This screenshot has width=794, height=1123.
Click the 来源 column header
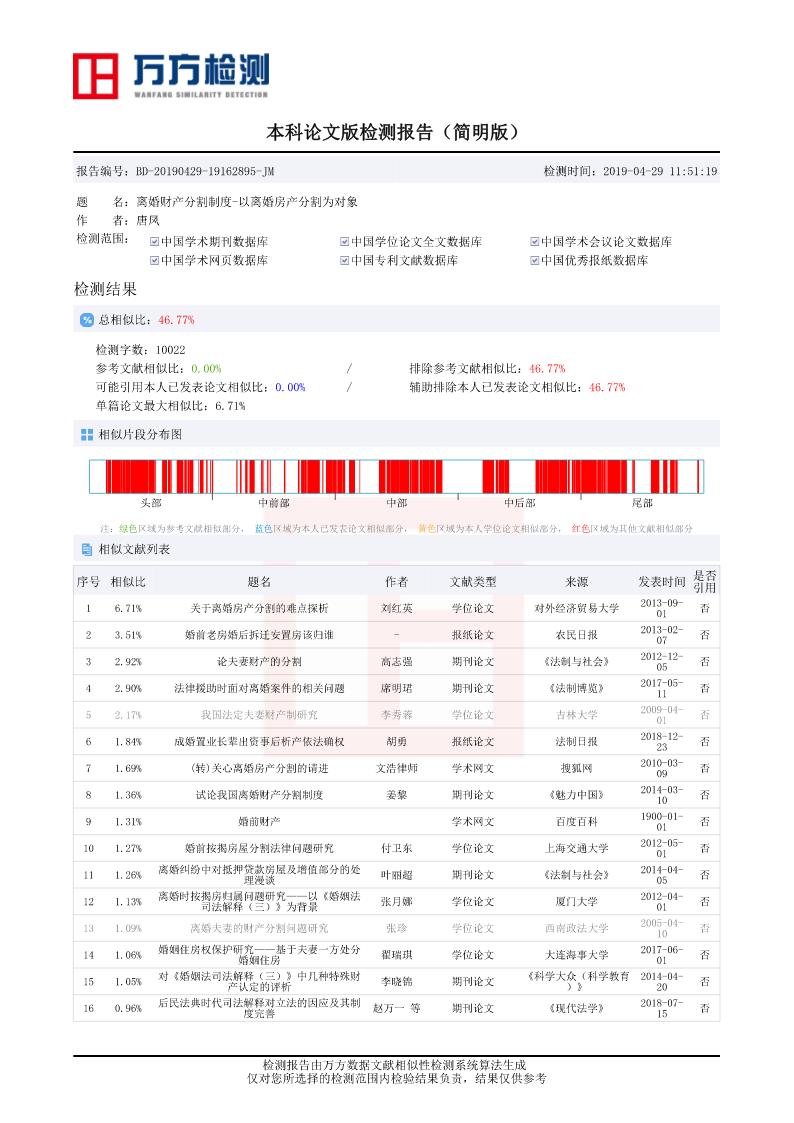click(x=576, y=582)
